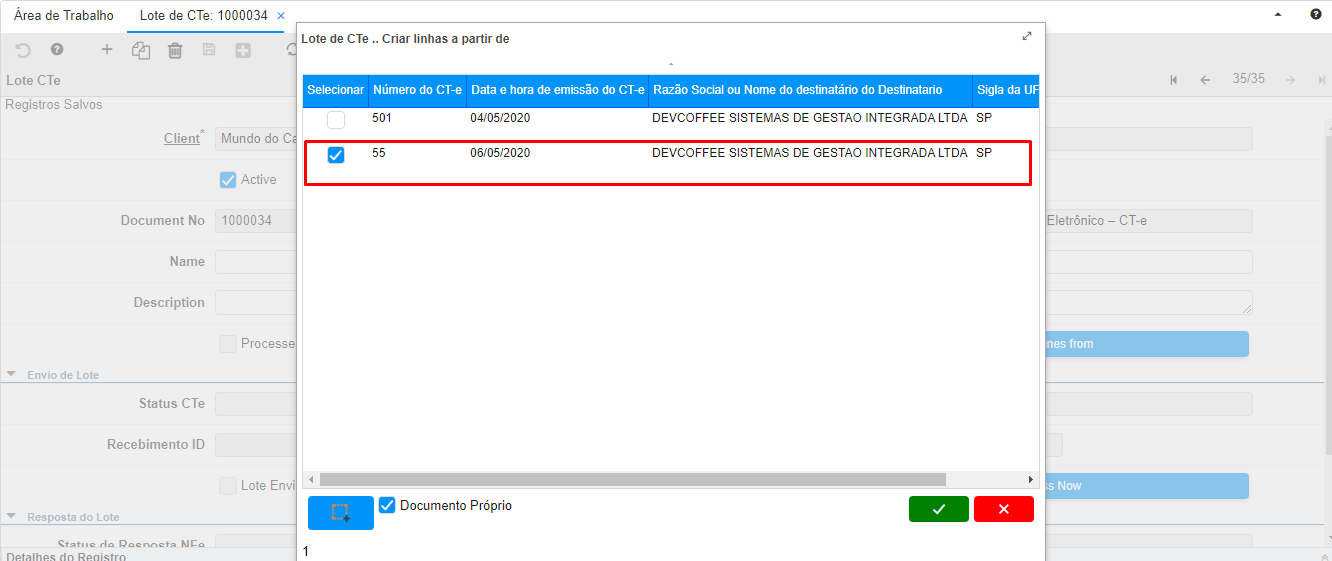Click the Save floppy disk icon

tap(209, 50)
